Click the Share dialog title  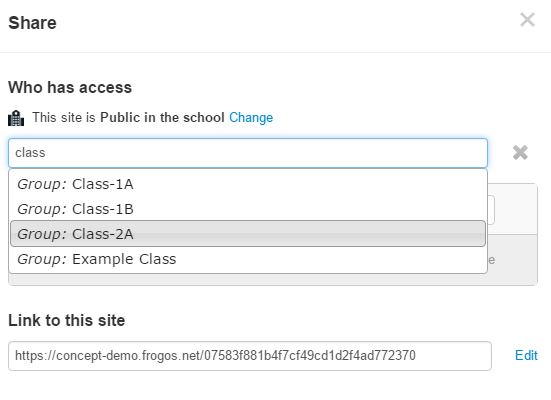pos(32,23)
